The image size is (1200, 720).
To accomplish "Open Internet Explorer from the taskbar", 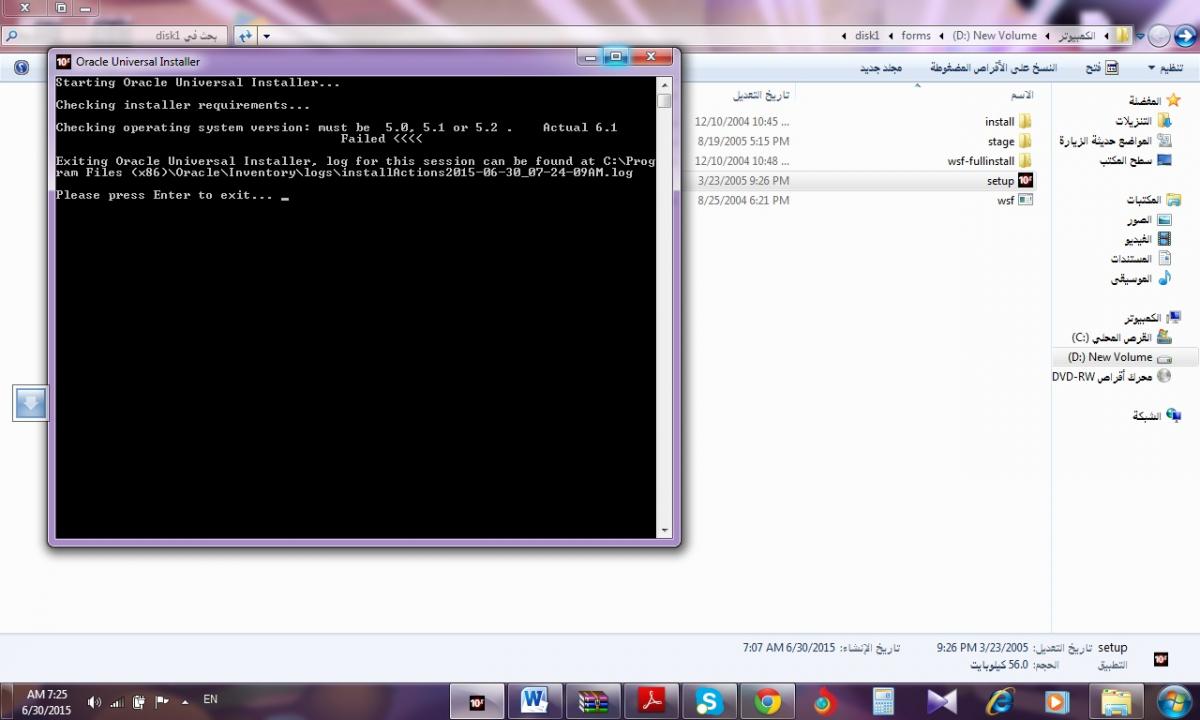I will pyautogui.click(x=999, y=702).
